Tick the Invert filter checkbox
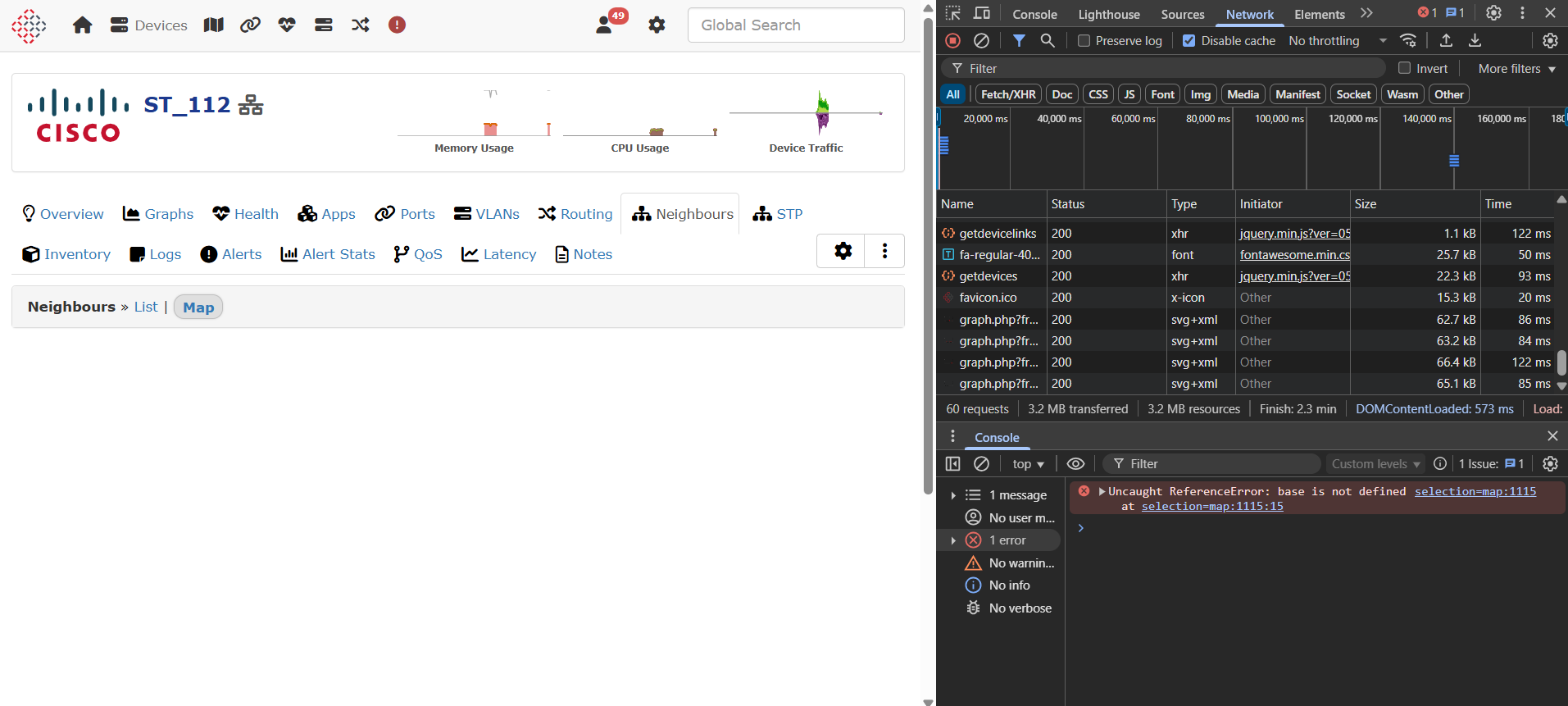 pyautogui.click(x=1405, y=68)
